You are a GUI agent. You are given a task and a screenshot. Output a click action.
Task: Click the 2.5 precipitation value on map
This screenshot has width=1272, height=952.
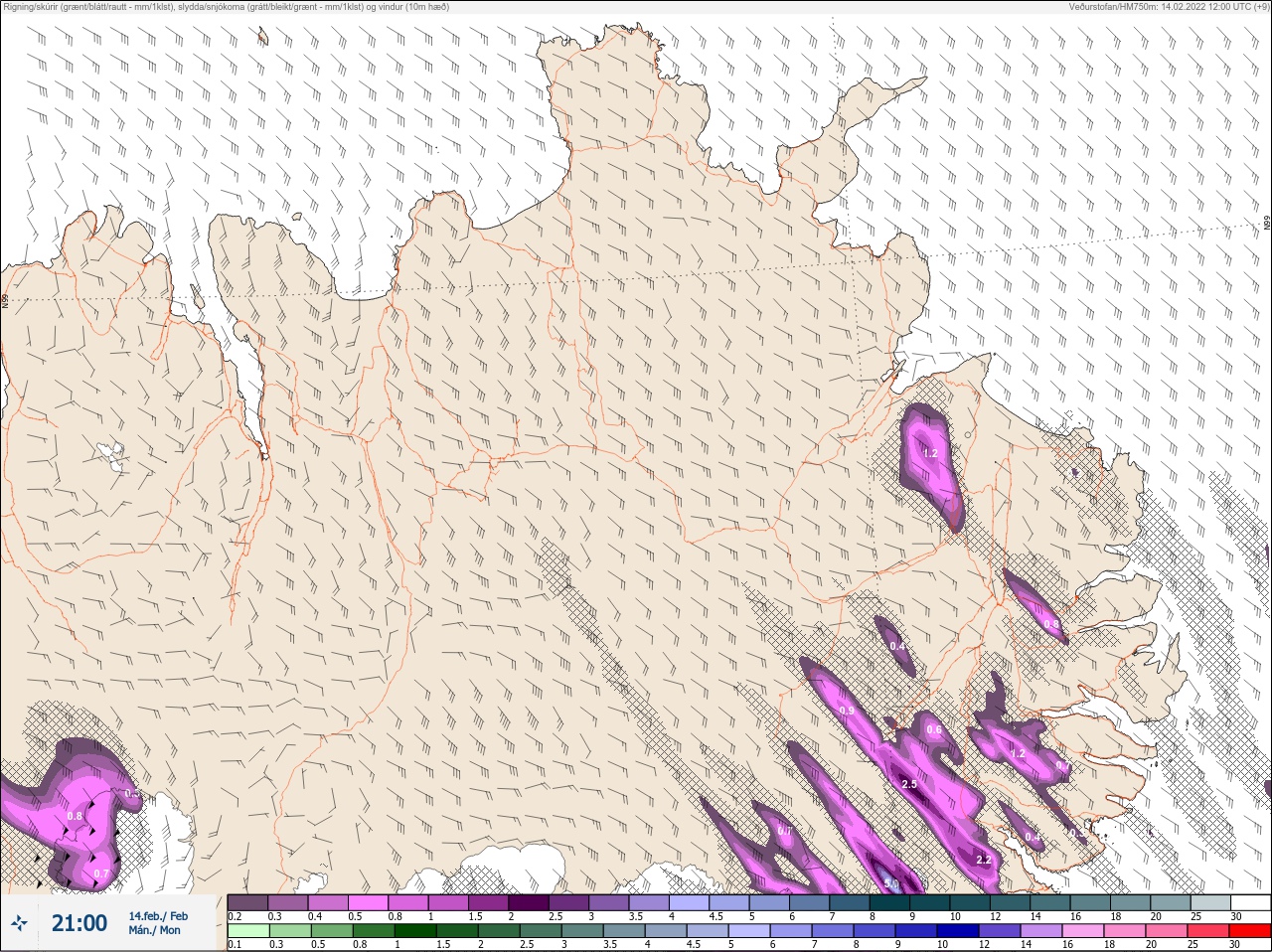908,784
